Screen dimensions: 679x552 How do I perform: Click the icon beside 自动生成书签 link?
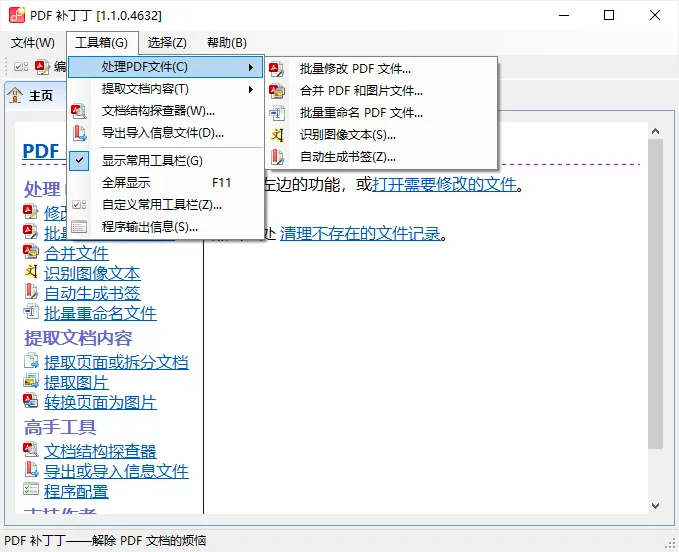(31, 292)
